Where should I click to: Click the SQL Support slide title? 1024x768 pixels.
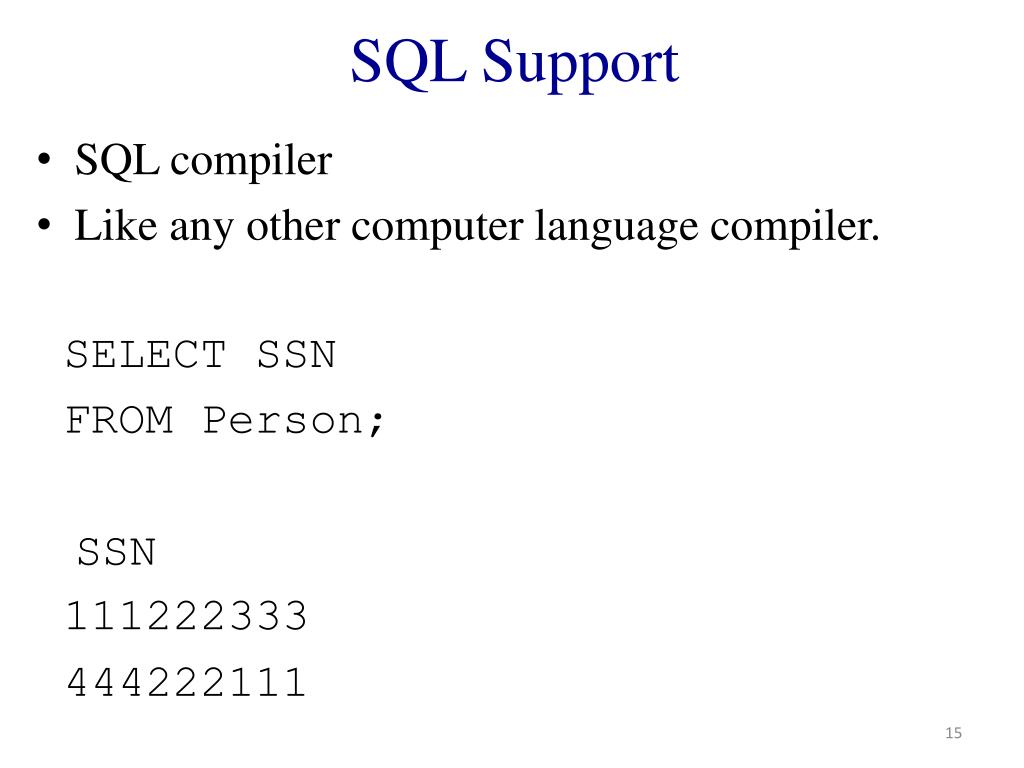(x=515, y=64)
